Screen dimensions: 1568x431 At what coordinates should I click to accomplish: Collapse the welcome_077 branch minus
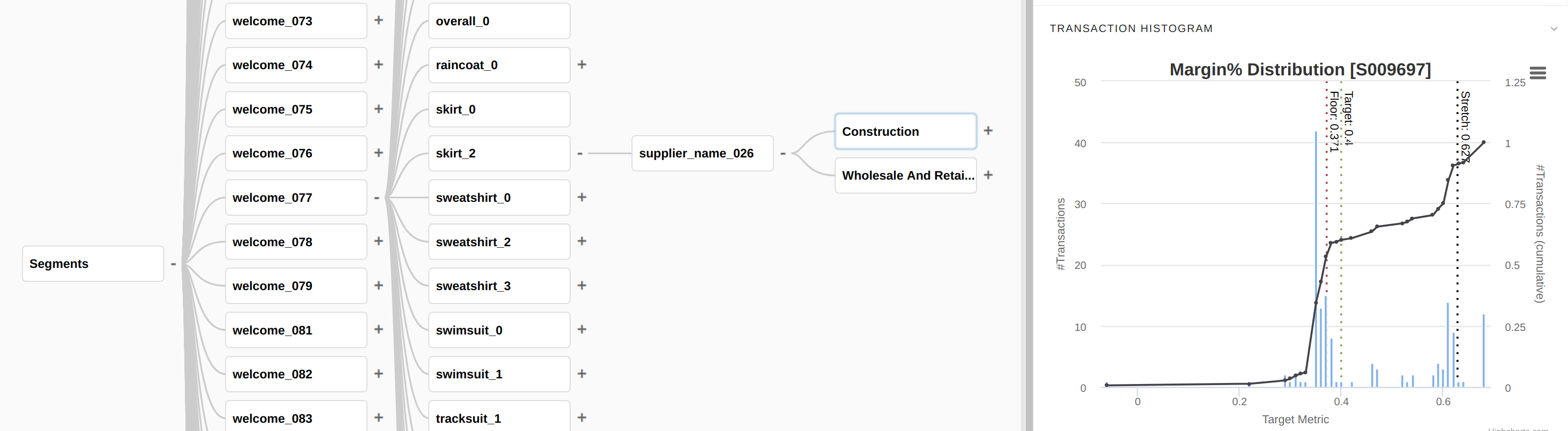coord(377,198)
